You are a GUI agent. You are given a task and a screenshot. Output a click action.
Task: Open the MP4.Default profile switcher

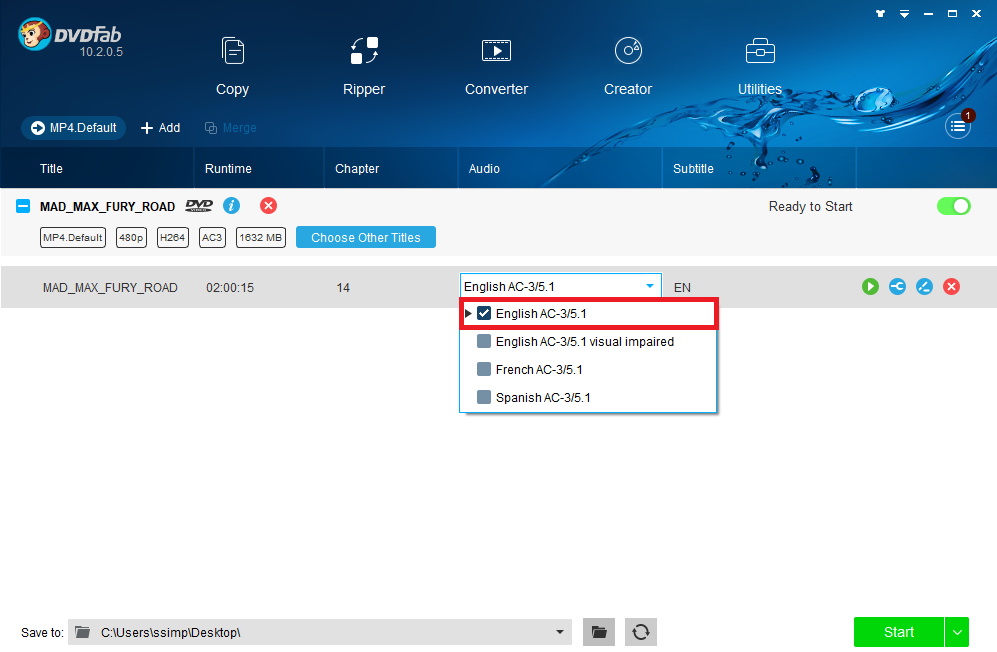pyautogui.click(x=74, y=128)
